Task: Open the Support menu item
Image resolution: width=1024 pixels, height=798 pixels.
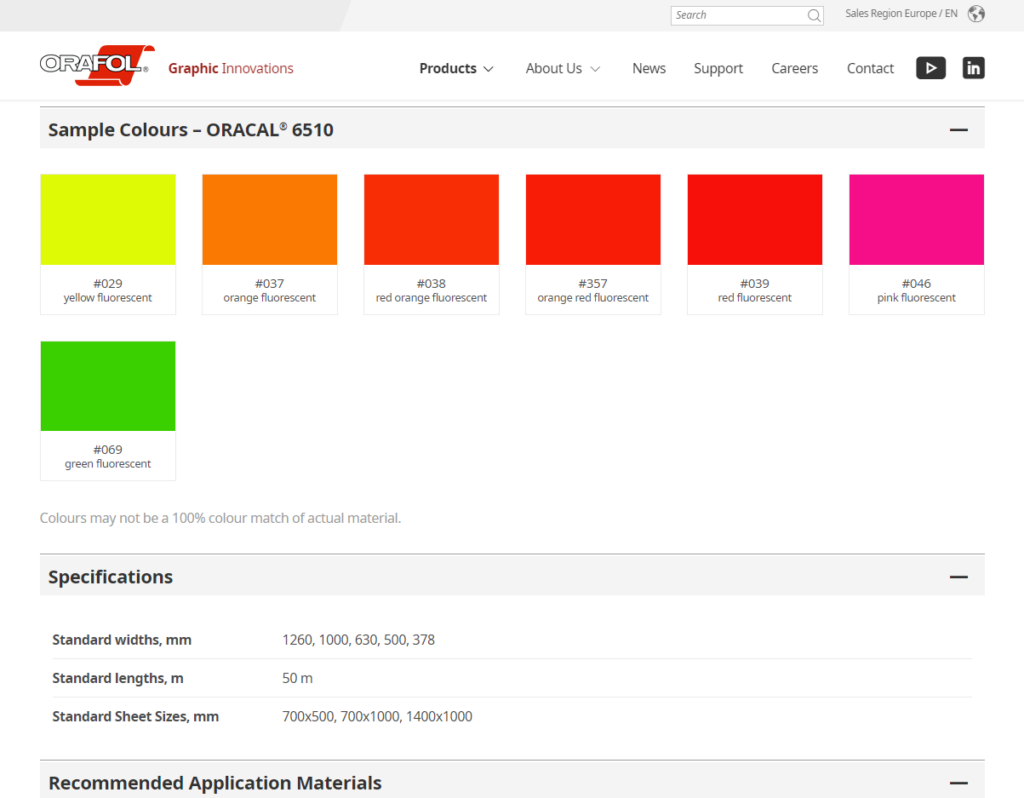Action: click(x=718, y=69)
